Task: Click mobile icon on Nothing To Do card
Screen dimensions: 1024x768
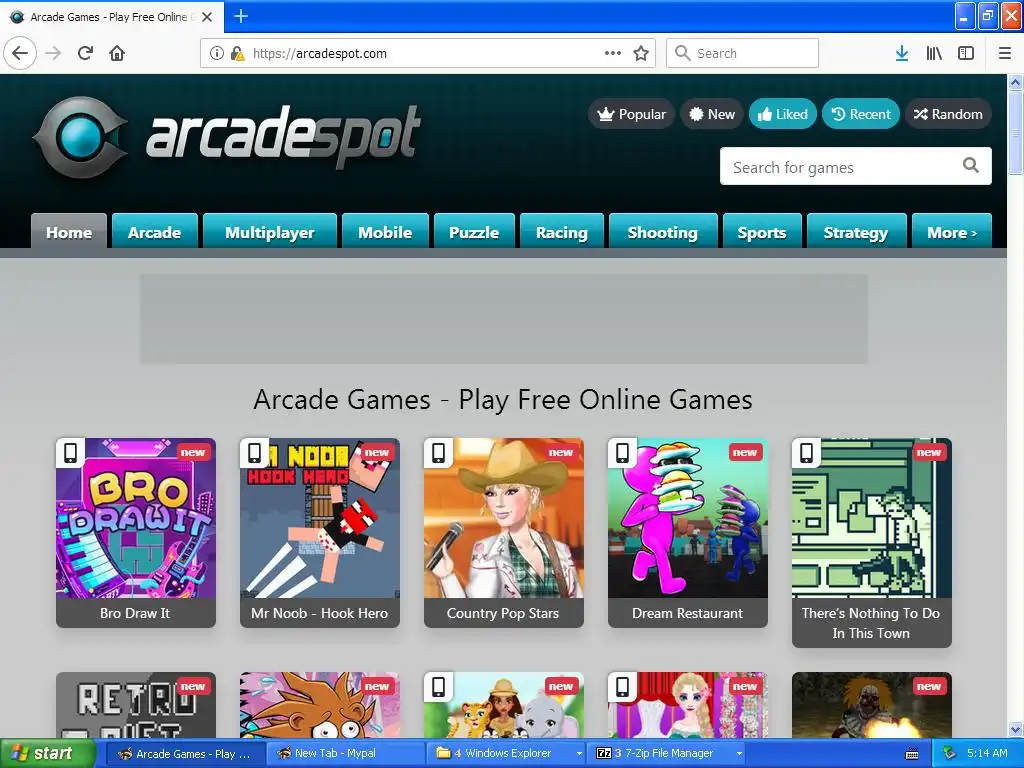Action: [x=807, y=452]
